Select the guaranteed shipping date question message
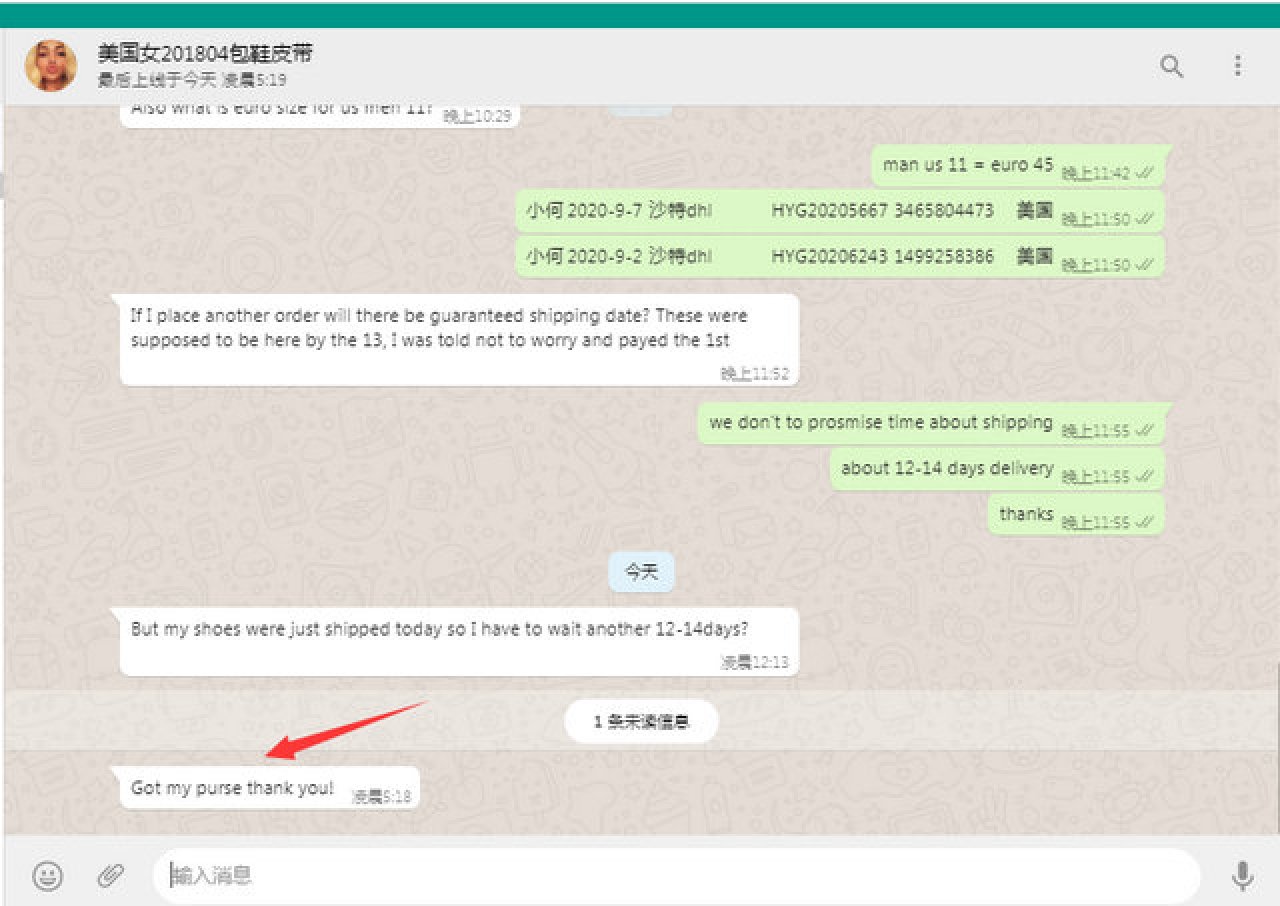Image resolution: width=1280 pixels, height=906 pixels. [440, 328]
